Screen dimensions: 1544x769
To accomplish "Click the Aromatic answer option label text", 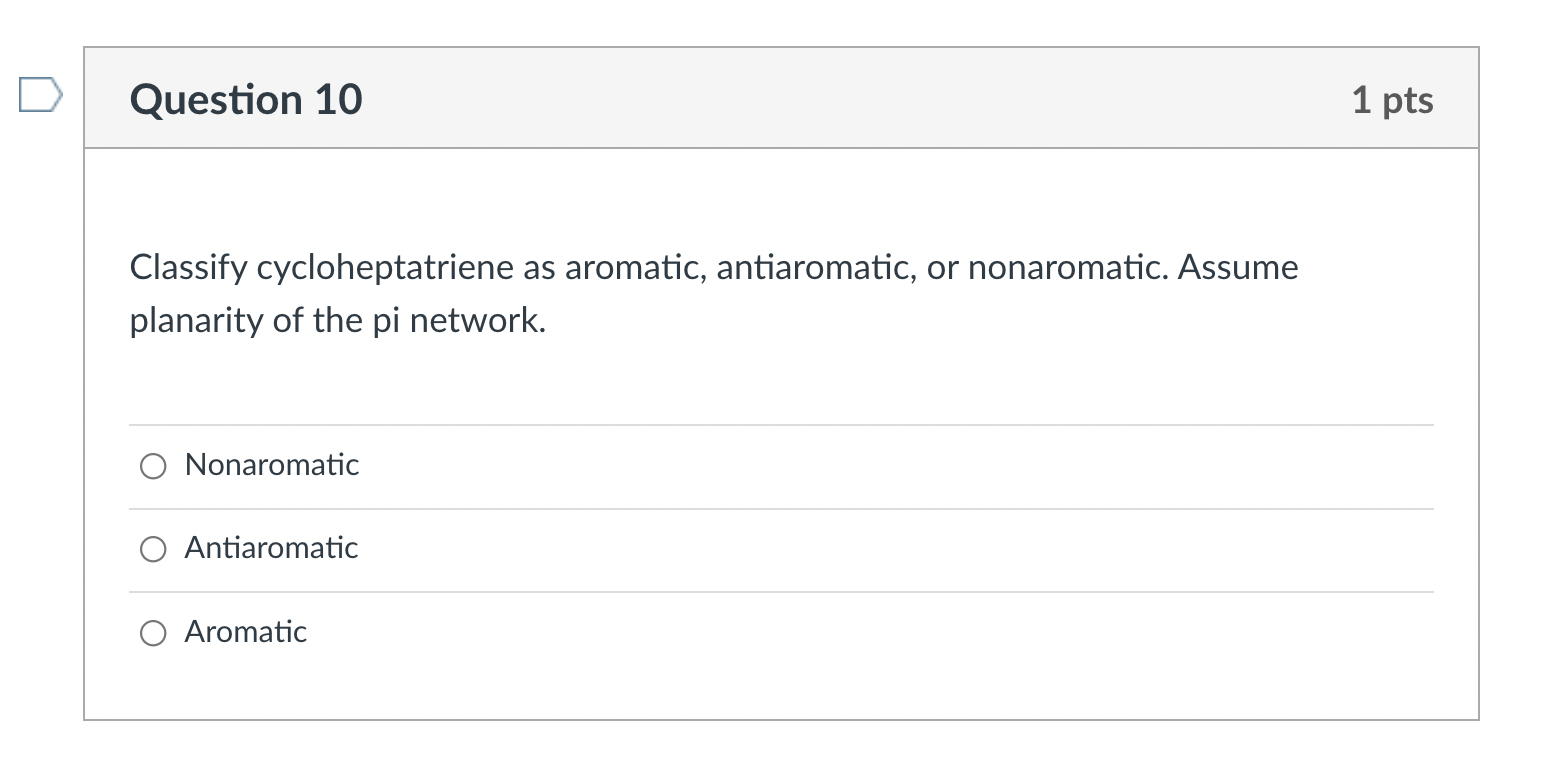I will (245, 632).
